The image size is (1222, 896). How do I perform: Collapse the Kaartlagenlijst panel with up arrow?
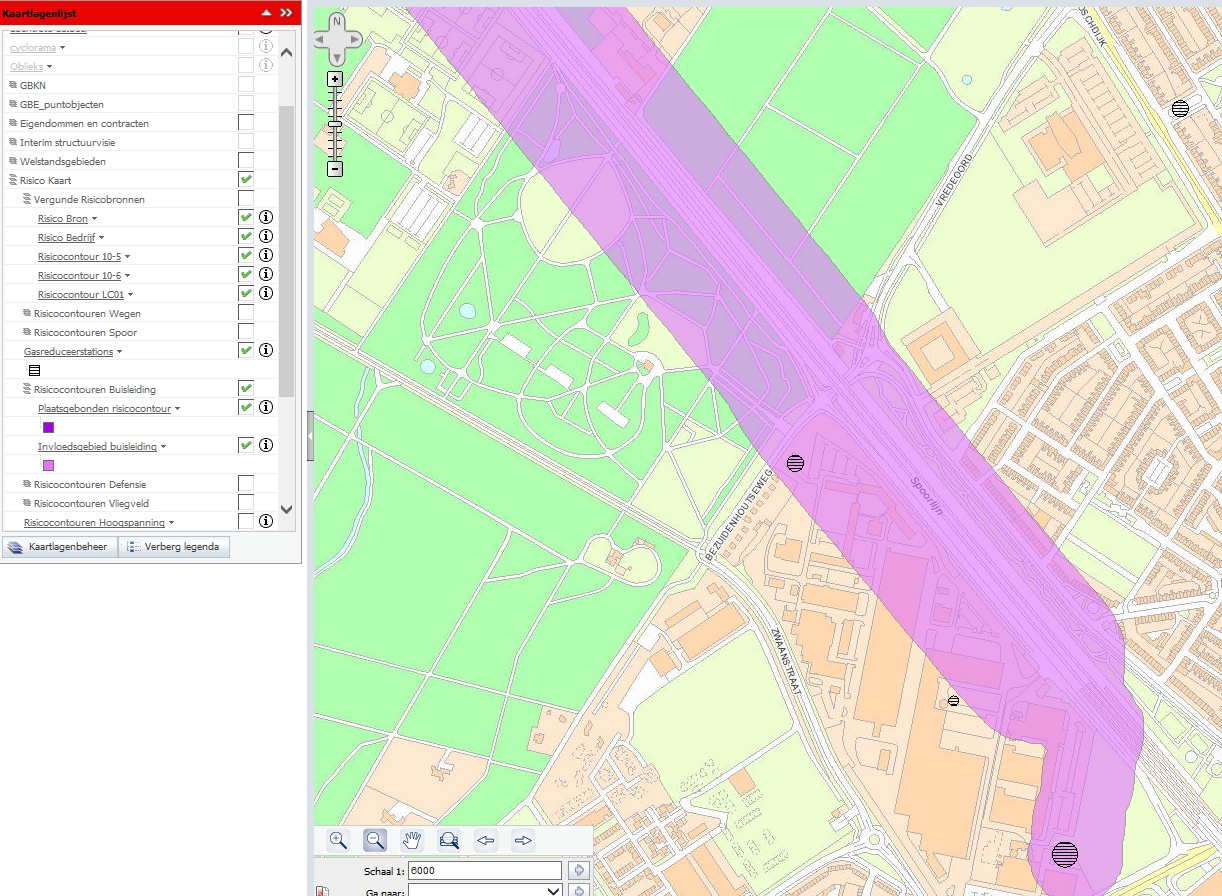(265, 13)
